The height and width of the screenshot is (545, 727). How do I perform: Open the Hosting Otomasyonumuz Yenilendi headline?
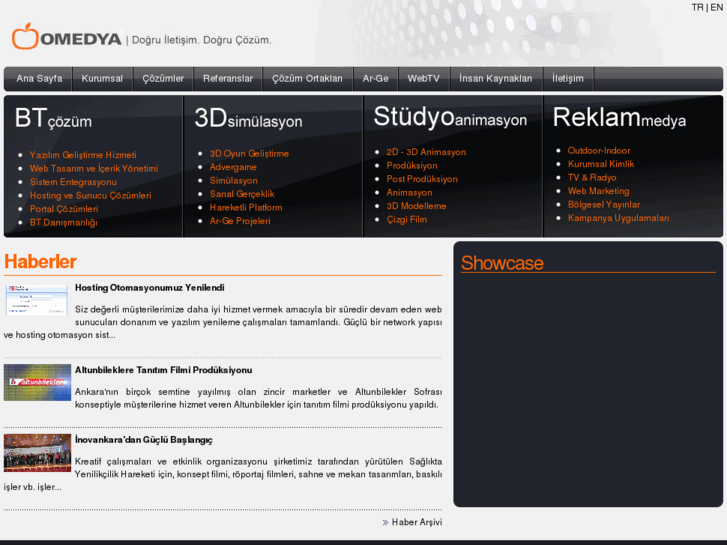point(149,288)
